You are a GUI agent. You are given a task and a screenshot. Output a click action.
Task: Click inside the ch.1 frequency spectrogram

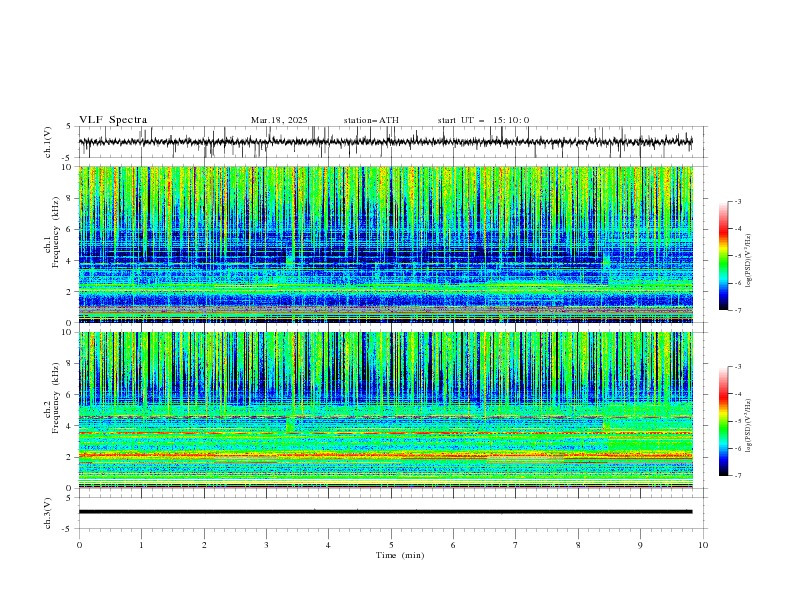385,244
